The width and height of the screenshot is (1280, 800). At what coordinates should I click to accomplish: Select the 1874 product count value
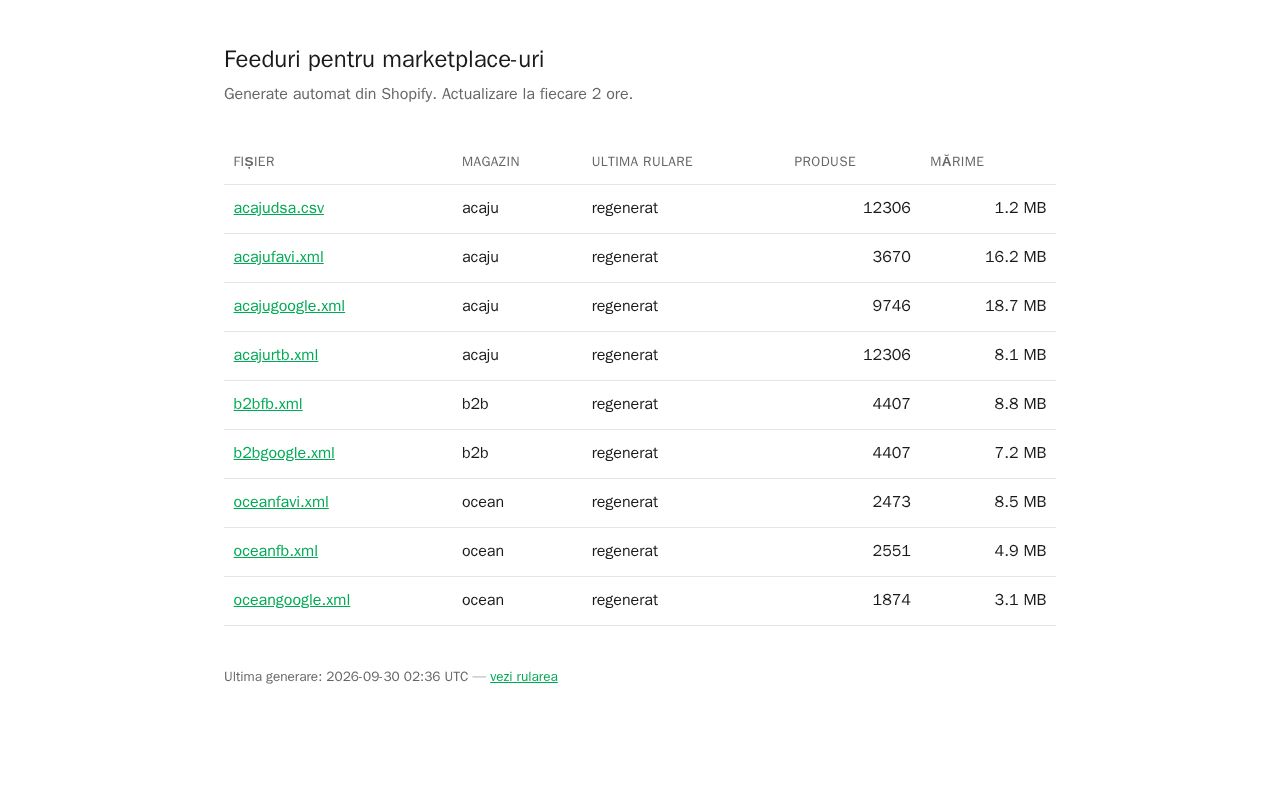(x=891, y=600)
